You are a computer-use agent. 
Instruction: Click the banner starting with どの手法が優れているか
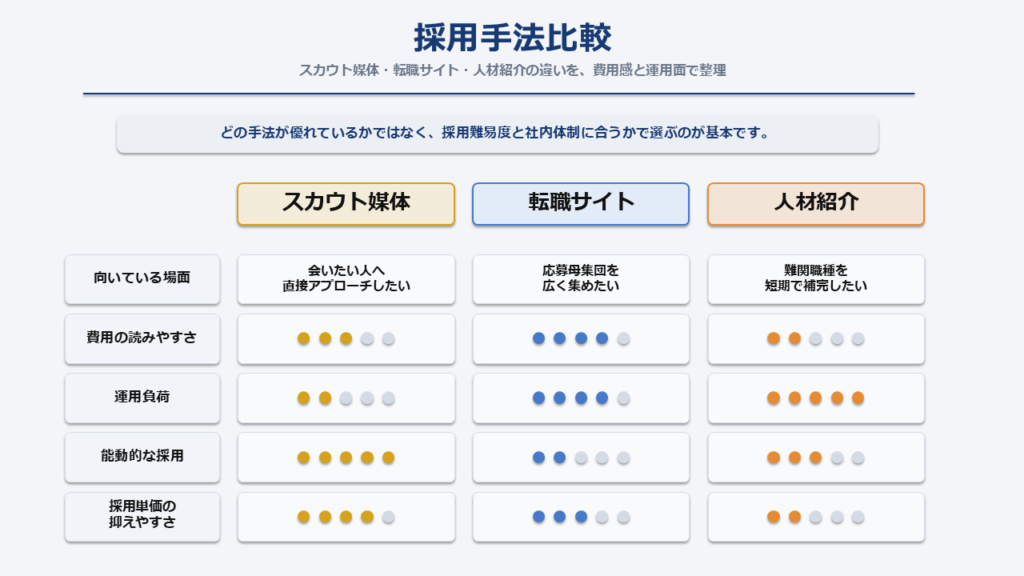coord(497,134)
